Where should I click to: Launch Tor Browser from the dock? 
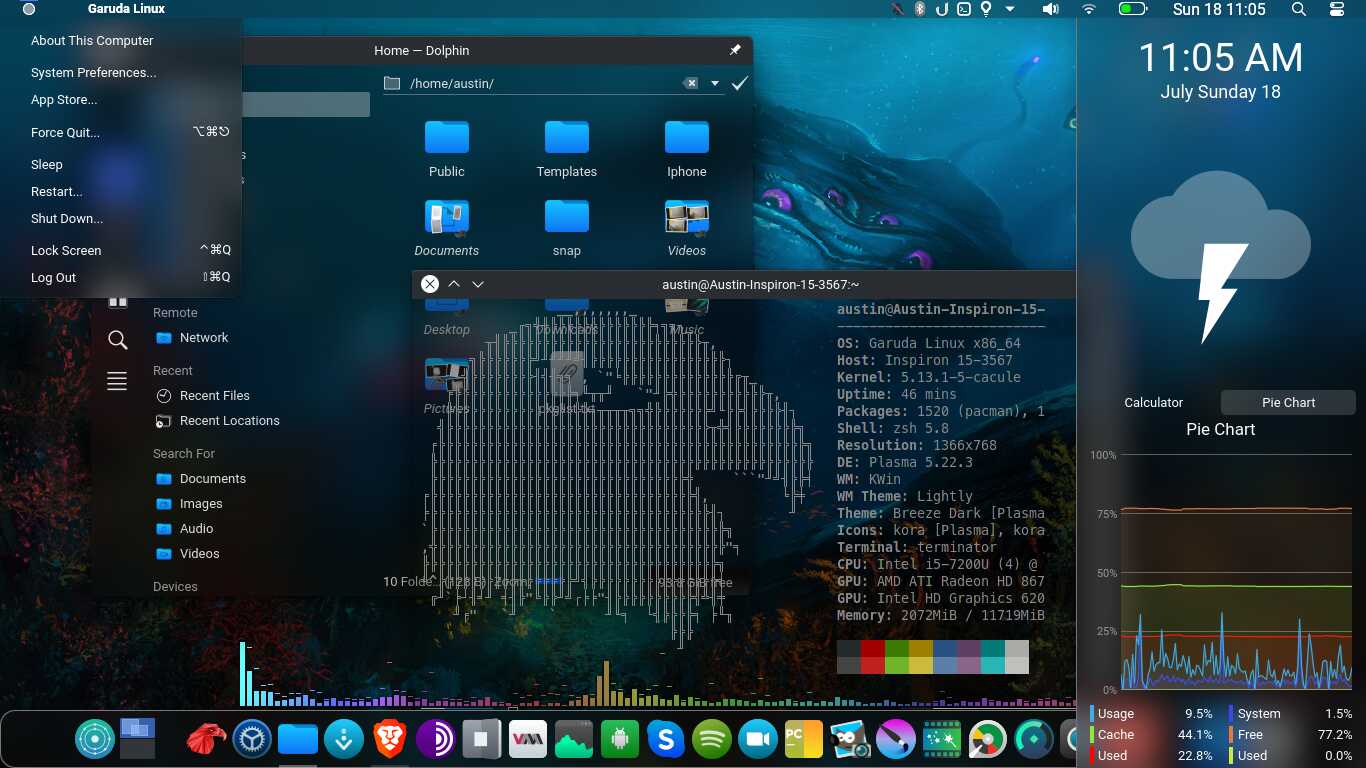[x=436, y=740]
